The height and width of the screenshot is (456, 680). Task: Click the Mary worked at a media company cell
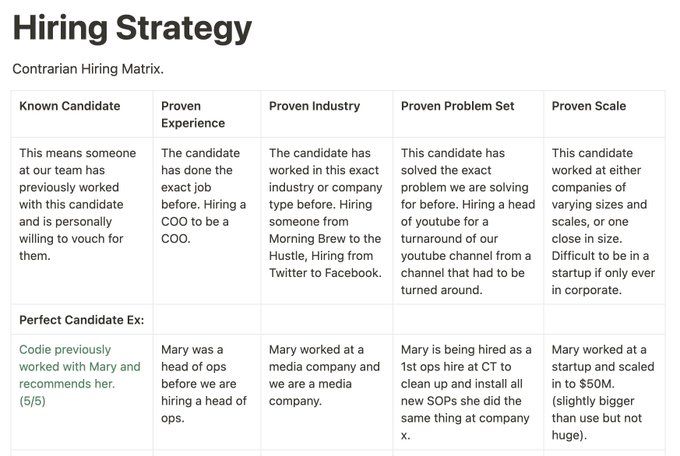click(327, 392)
